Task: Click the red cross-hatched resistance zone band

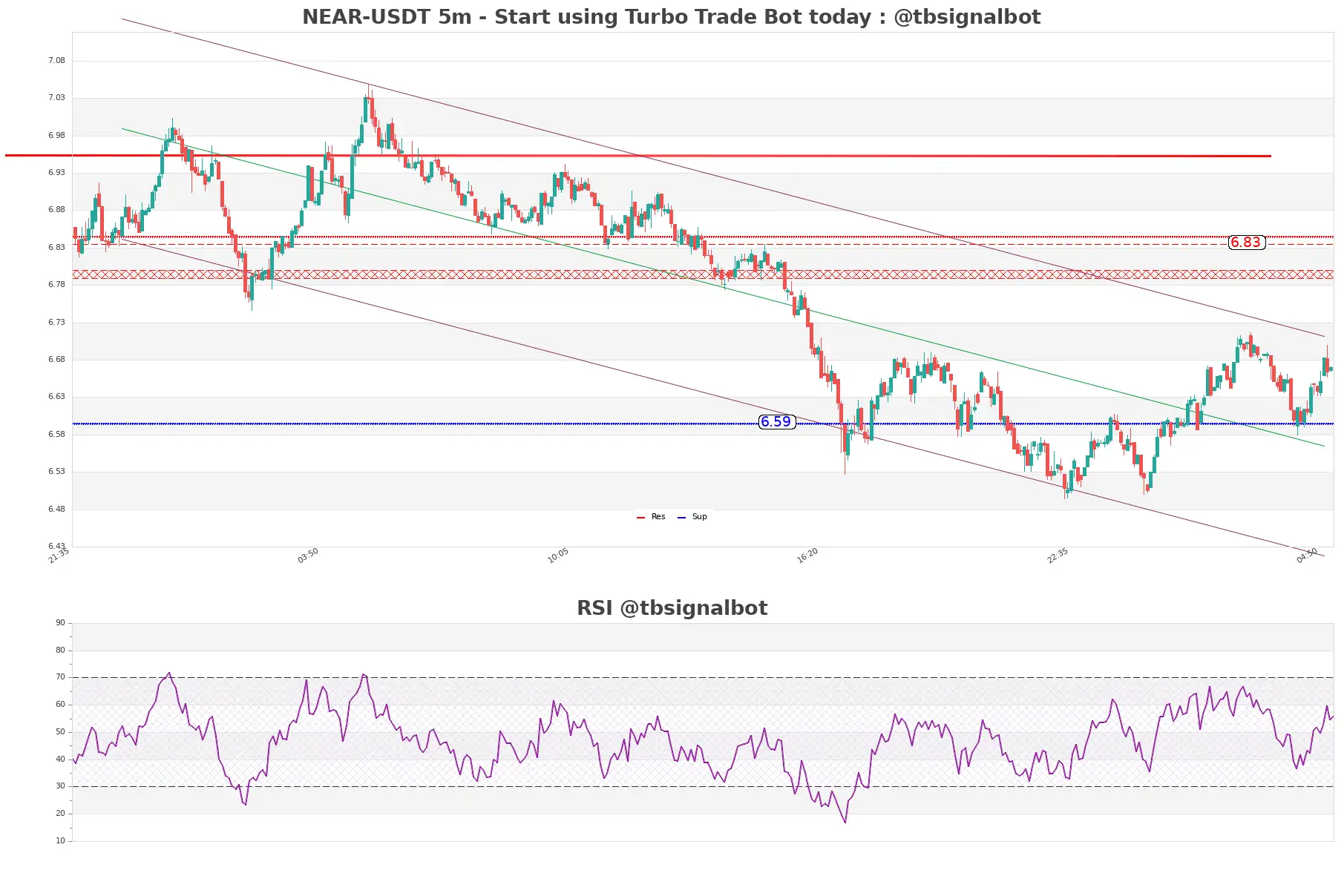Action: 703,274
